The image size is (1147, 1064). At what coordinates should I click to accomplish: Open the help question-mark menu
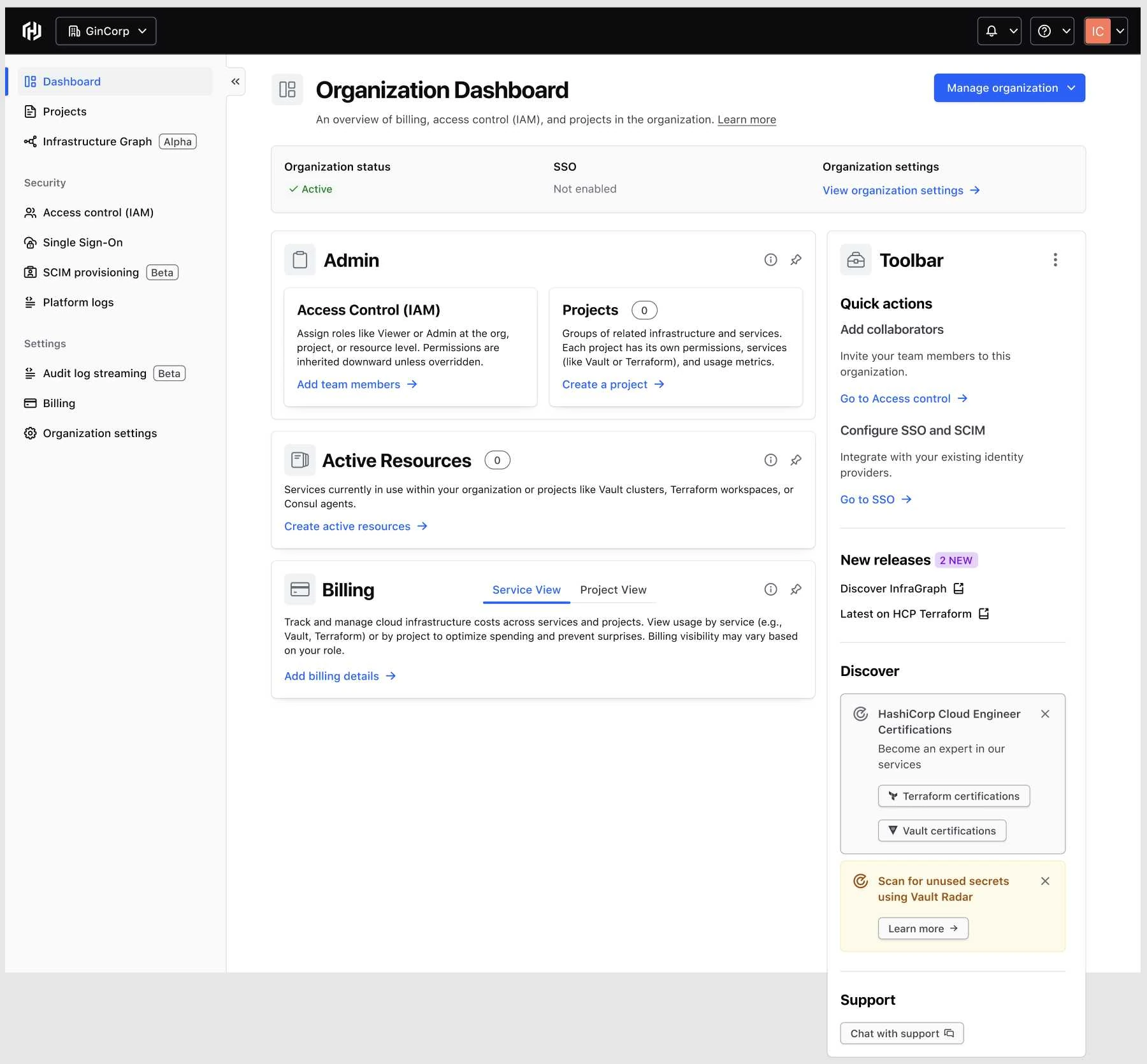[x=1052, y=31]
